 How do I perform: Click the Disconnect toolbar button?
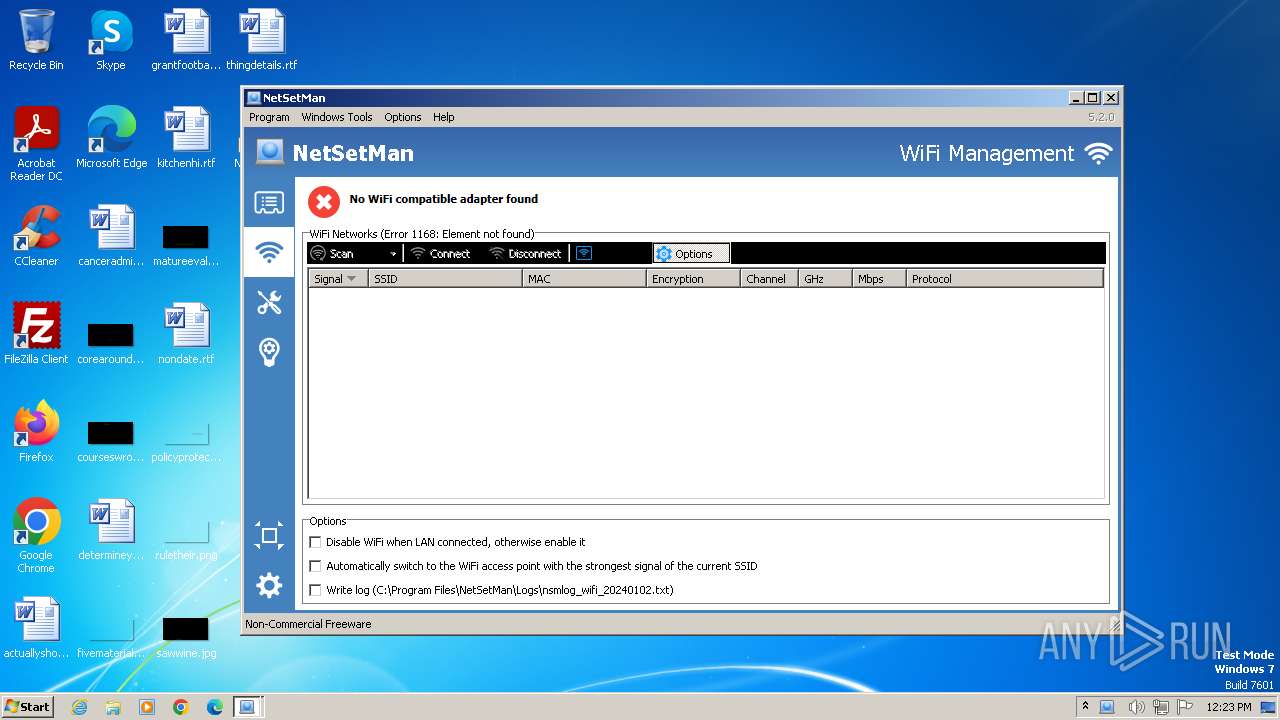[525, 253]
